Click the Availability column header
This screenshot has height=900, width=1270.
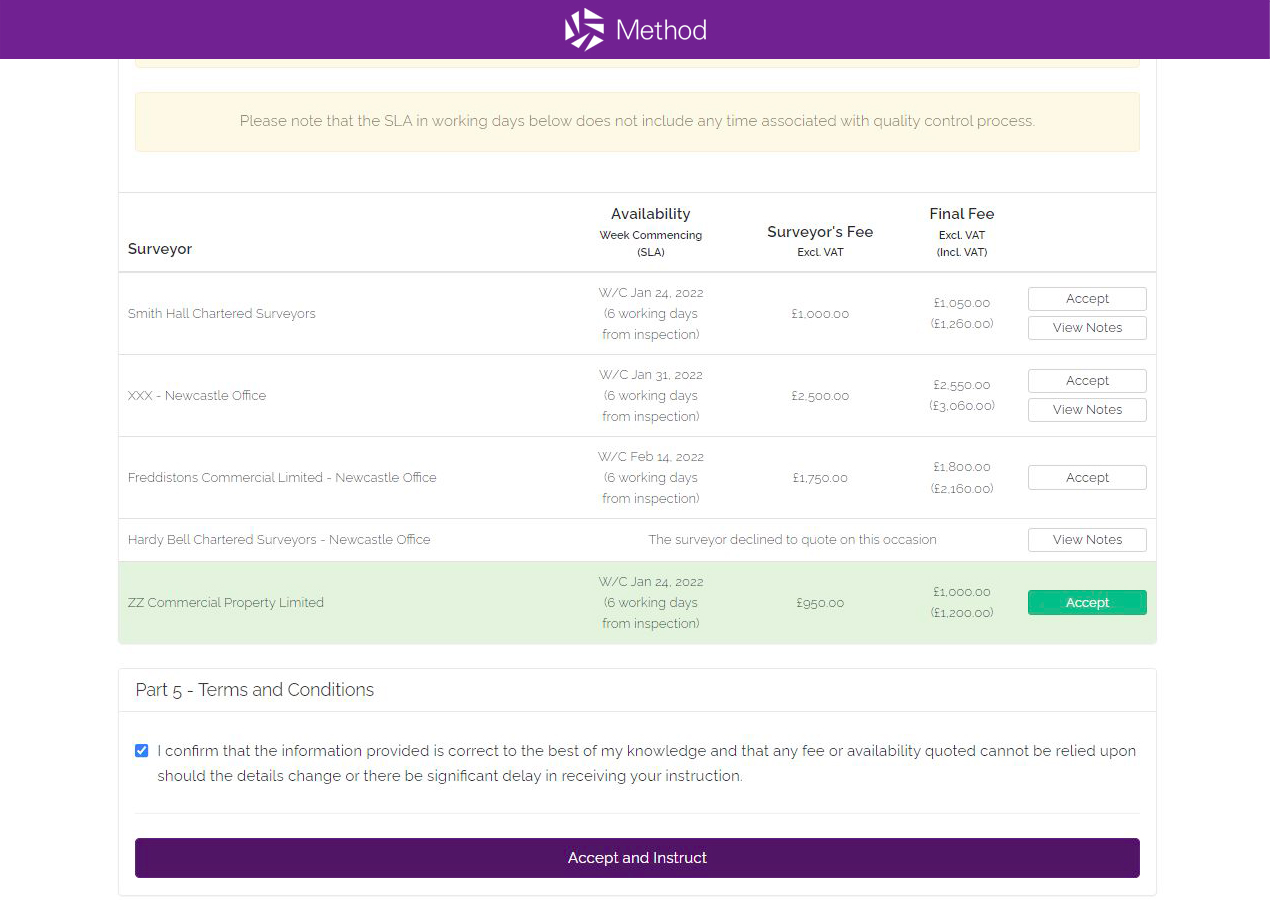(x=650, y=214)
